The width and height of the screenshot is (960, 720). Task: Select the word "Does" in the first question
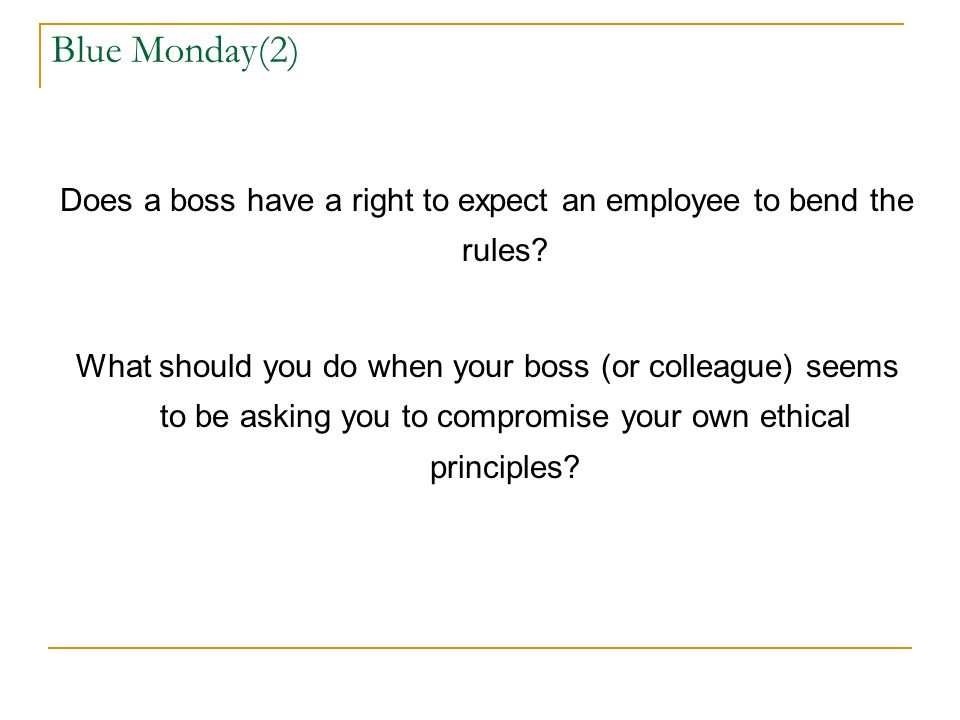96,200
